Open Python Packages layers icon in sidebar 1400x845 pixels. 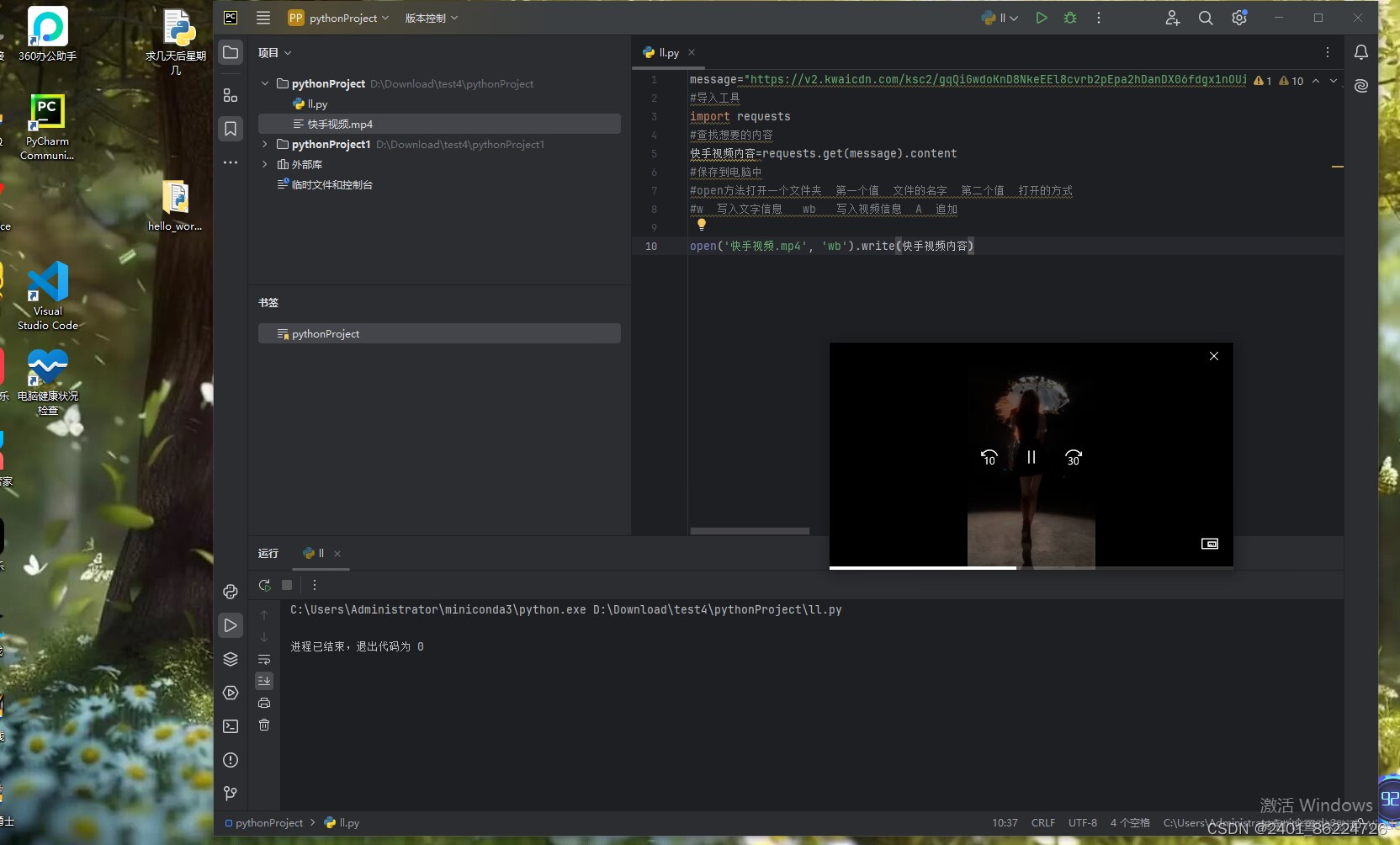[231, 659]
